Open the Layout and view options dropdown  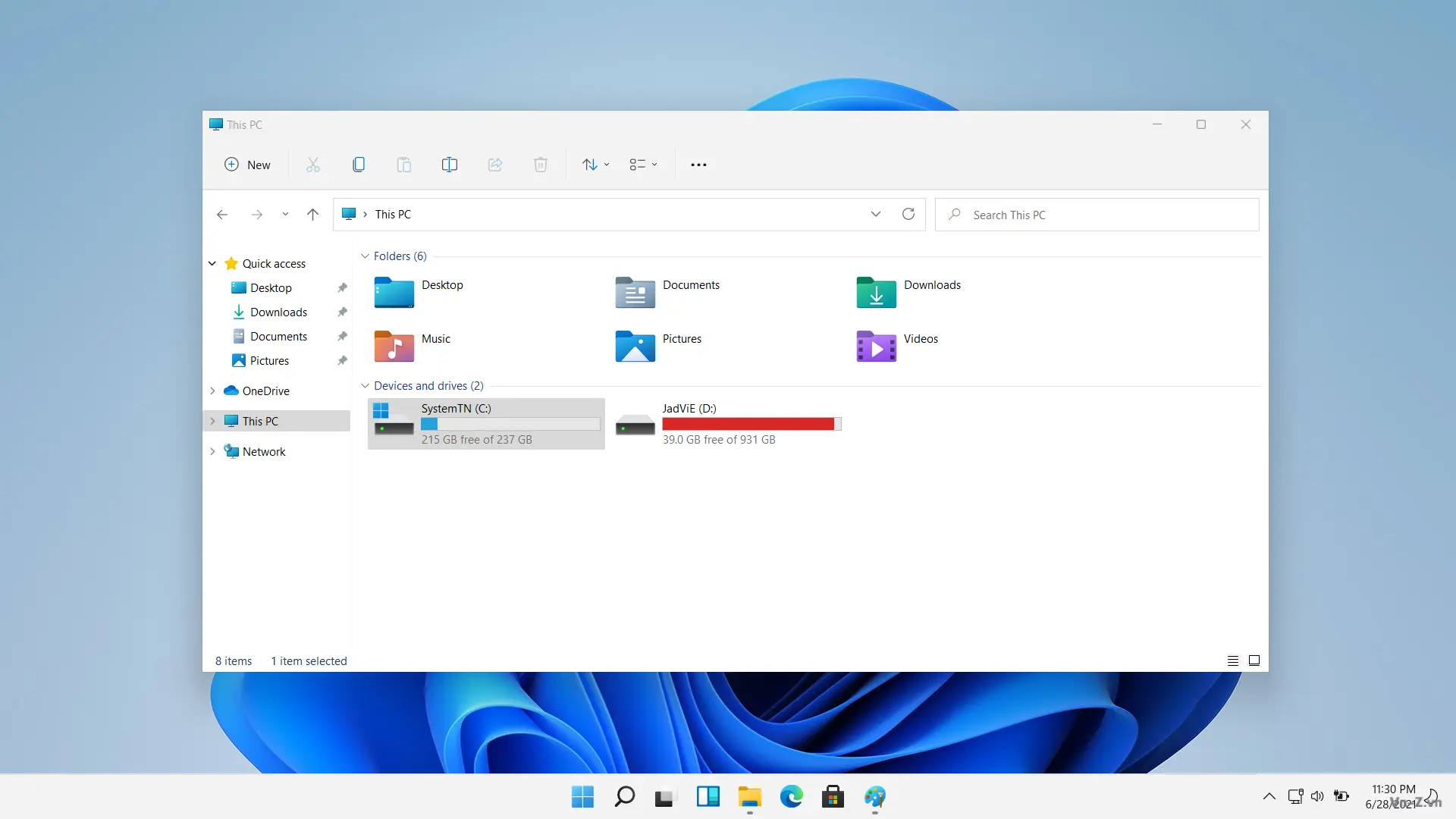(x=643, y=165)
